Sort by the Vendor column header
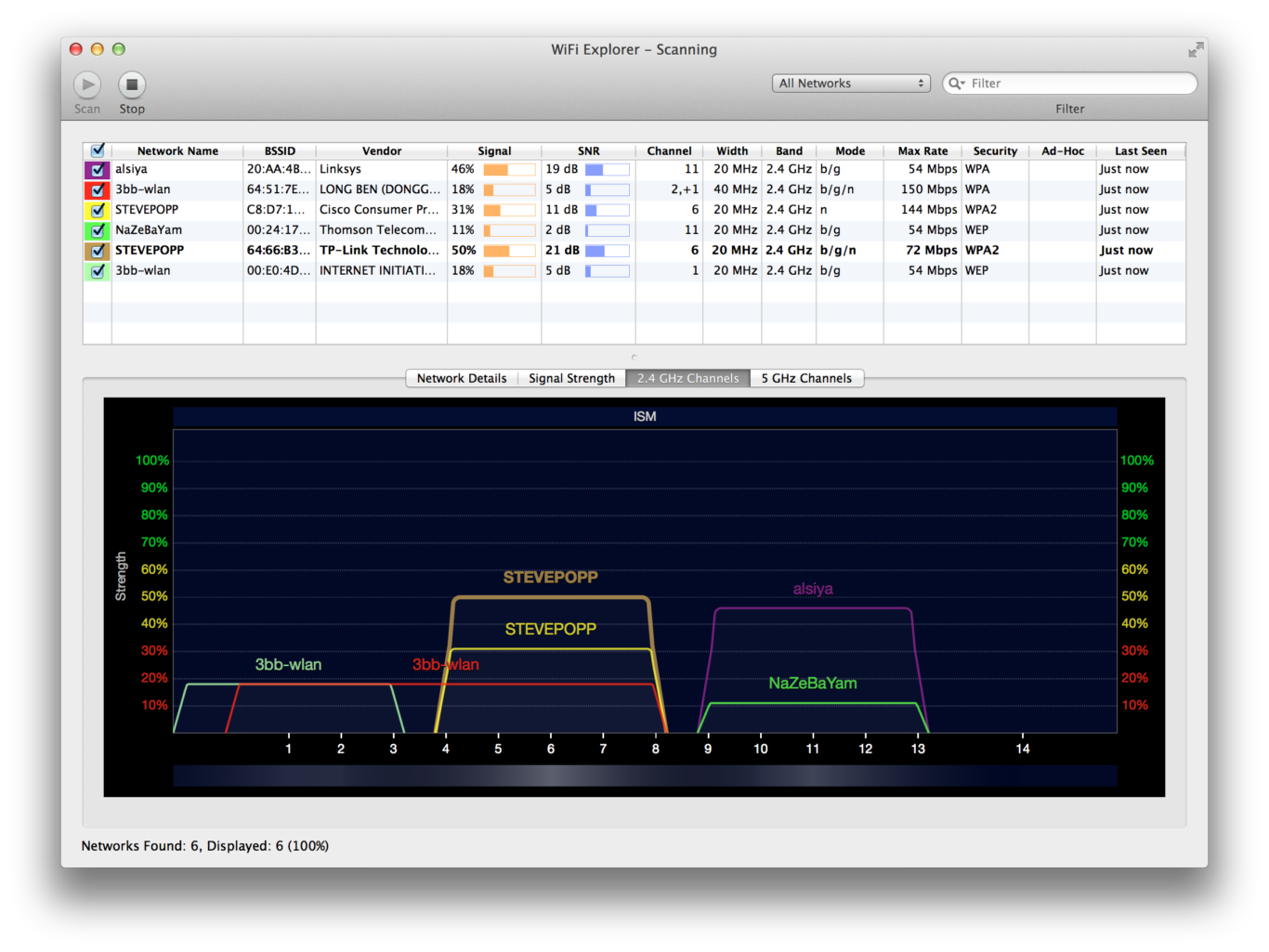The image size is (1269, 952). 382,151
